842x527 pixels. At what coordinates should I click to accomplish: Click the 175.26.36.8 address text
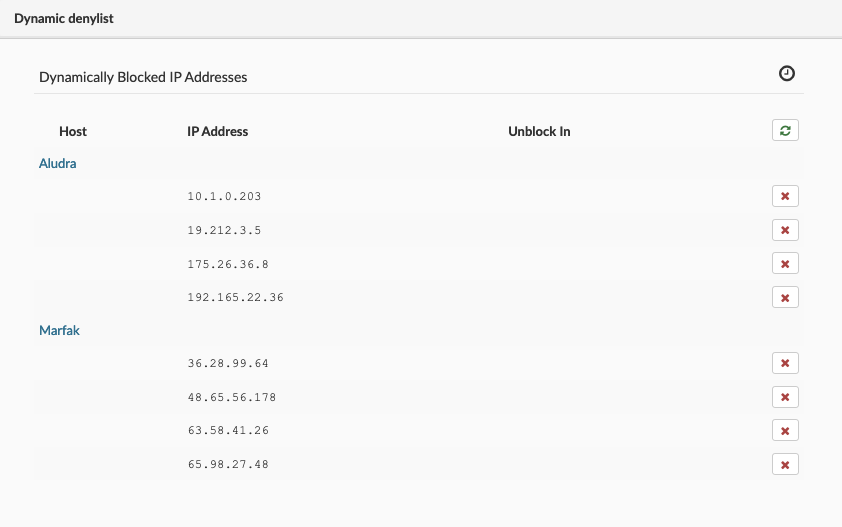pyautogui.click(x=228, y=264)
